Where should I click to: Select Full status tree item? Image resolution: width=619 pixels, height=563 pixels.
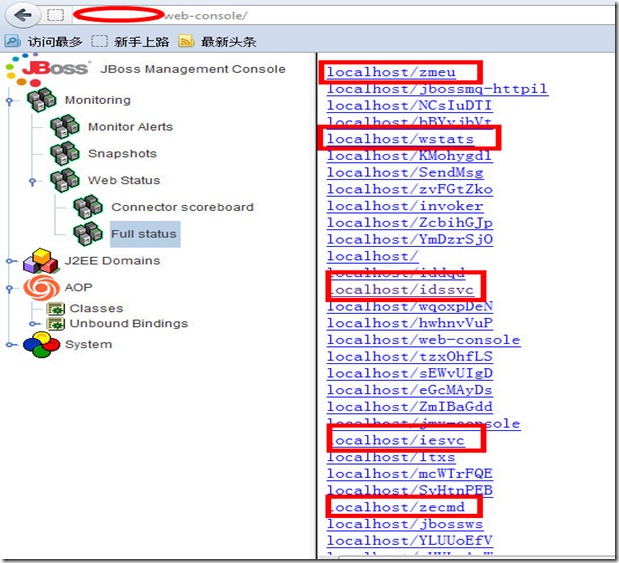144,234
